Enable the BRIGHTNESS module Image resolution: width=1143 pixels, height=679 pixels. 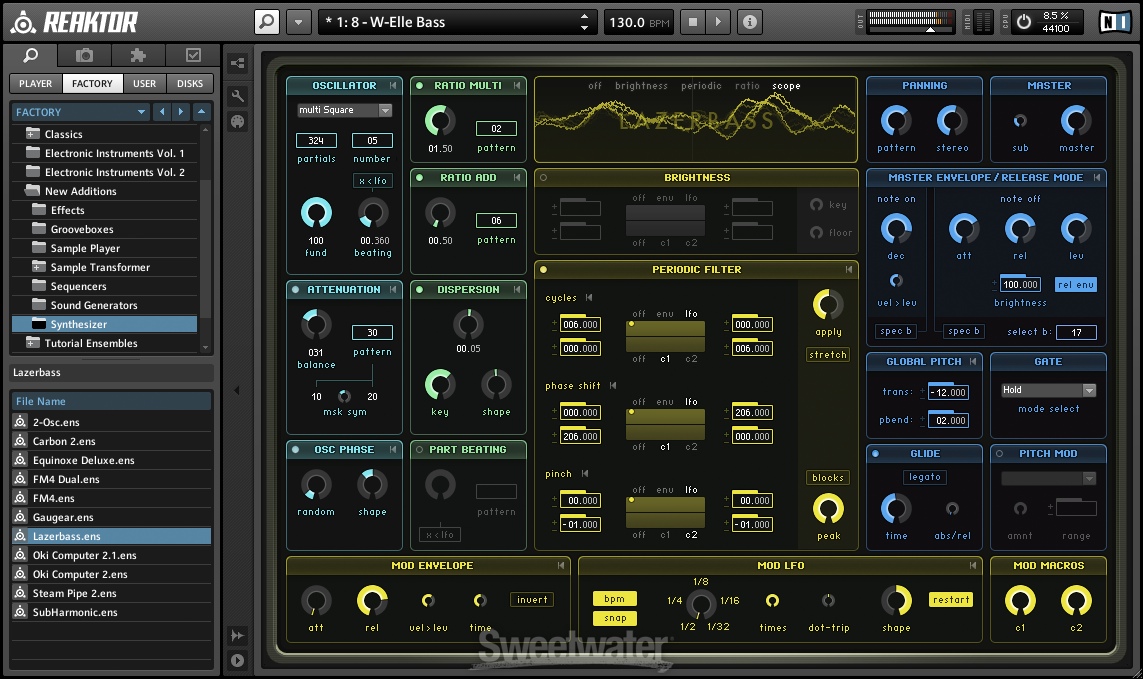[543, 177]
